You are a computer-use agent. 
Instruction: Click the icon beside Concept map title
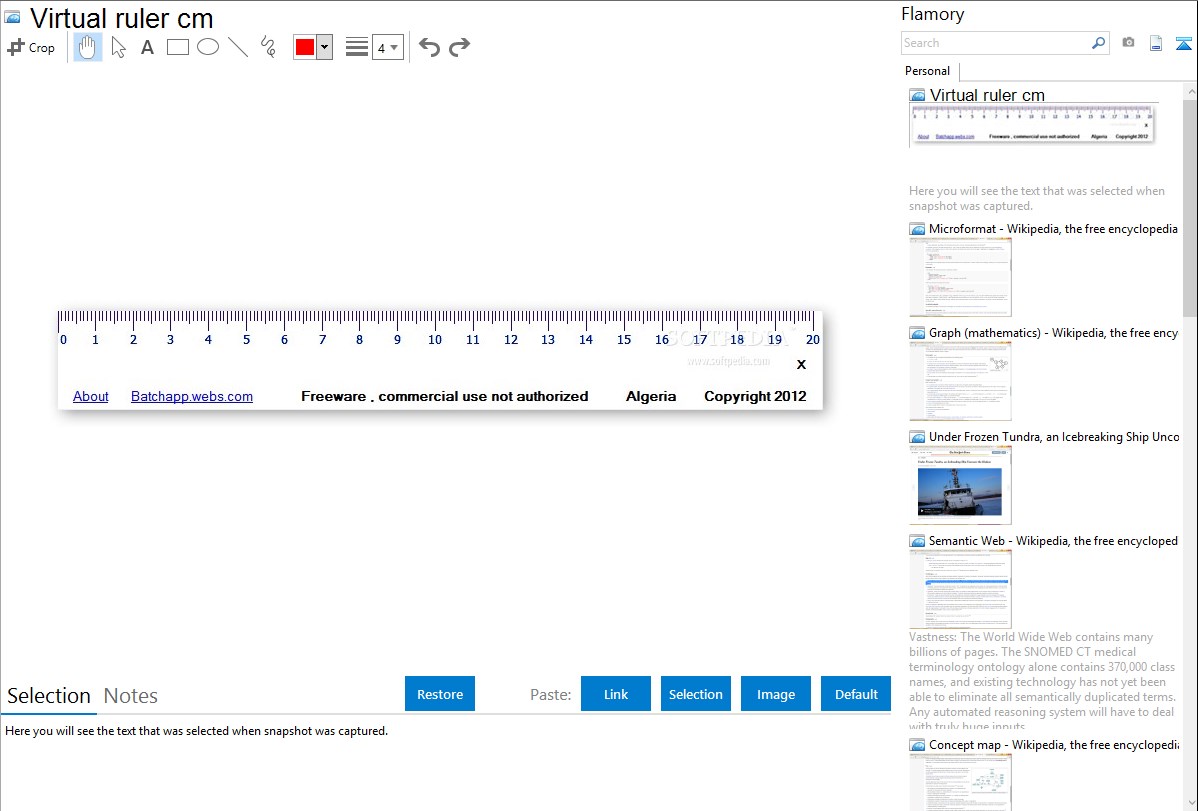918,745
